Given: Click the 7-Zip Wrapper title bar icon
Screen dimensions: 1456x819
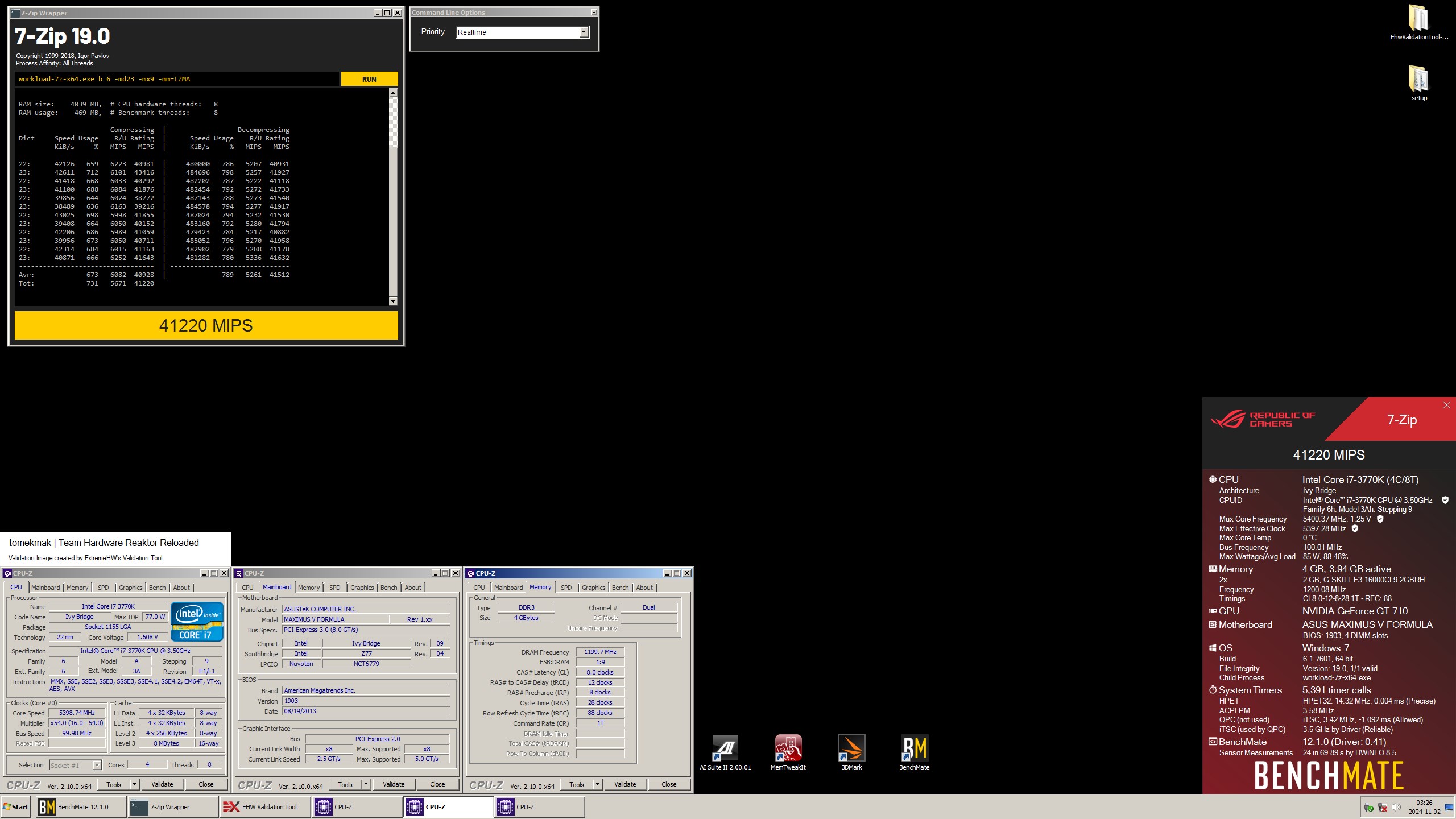Looking at the screenshot, I should (15, 13).
